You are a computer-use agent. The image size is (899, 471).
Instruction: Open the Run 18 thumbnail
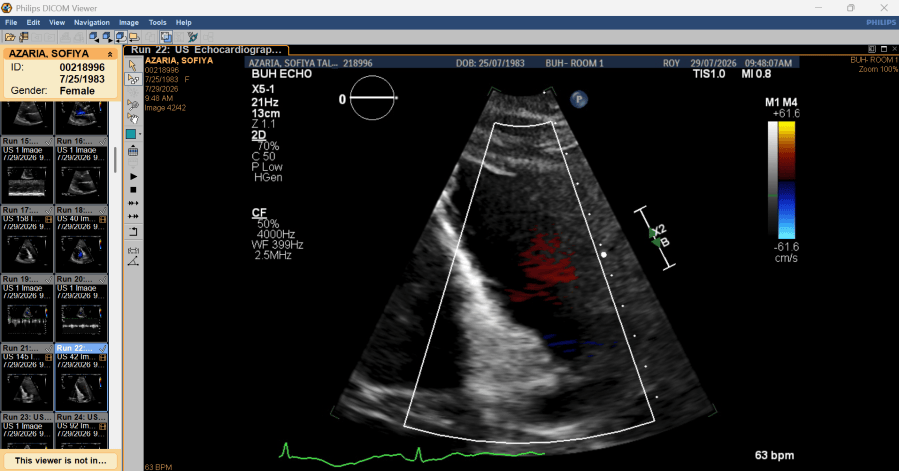[x=81, y=239]
